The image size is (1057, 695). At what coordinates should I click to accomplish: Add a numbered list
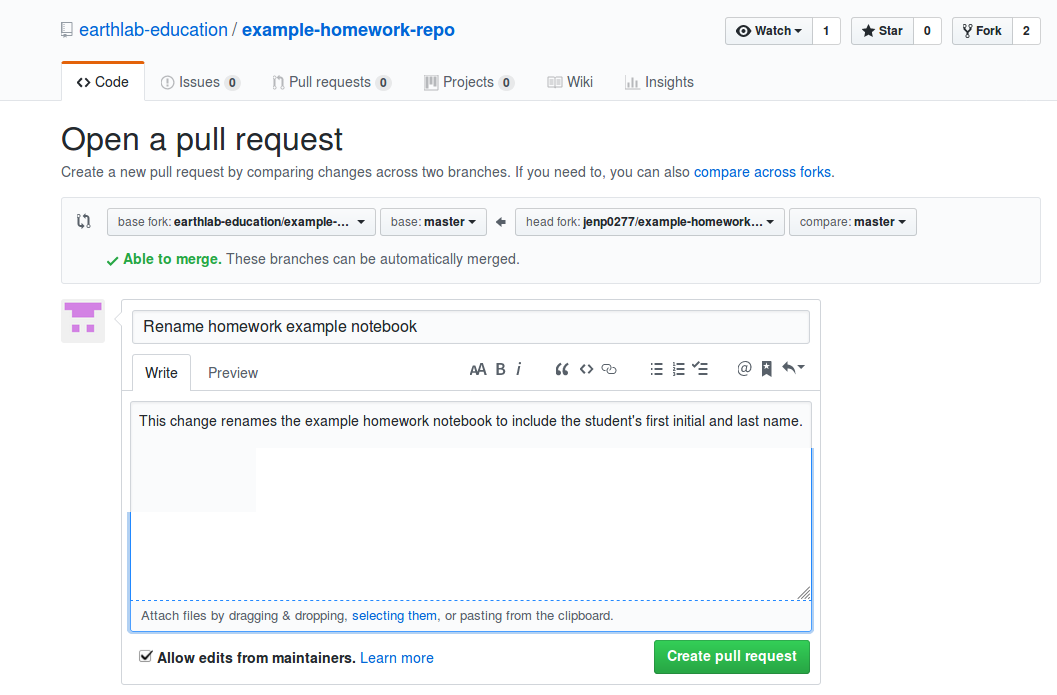tap(678, 369)
